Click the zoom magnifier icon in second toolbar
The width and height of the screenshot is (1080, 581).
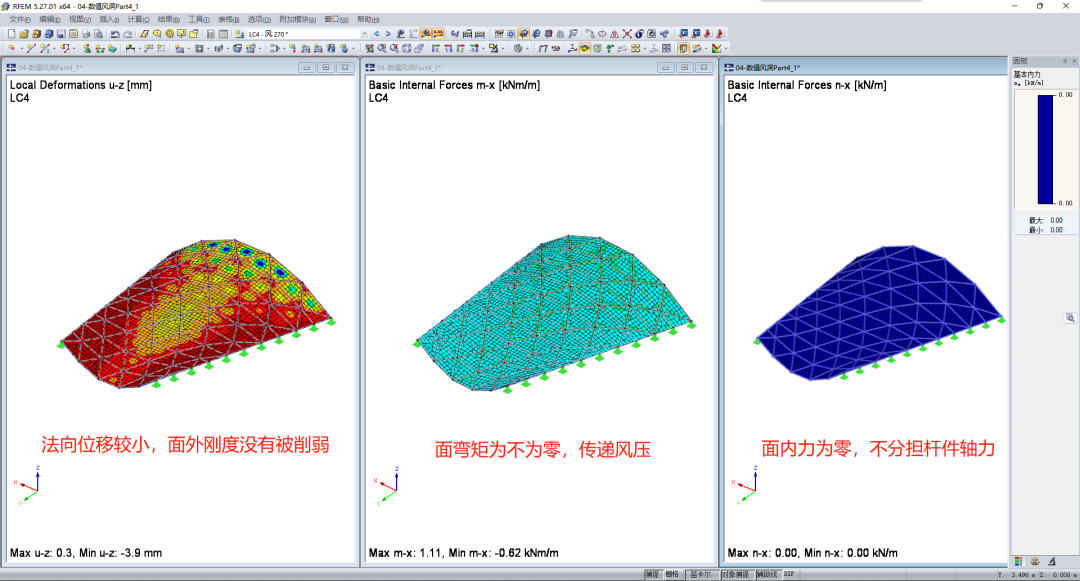(x=382, y=48)
